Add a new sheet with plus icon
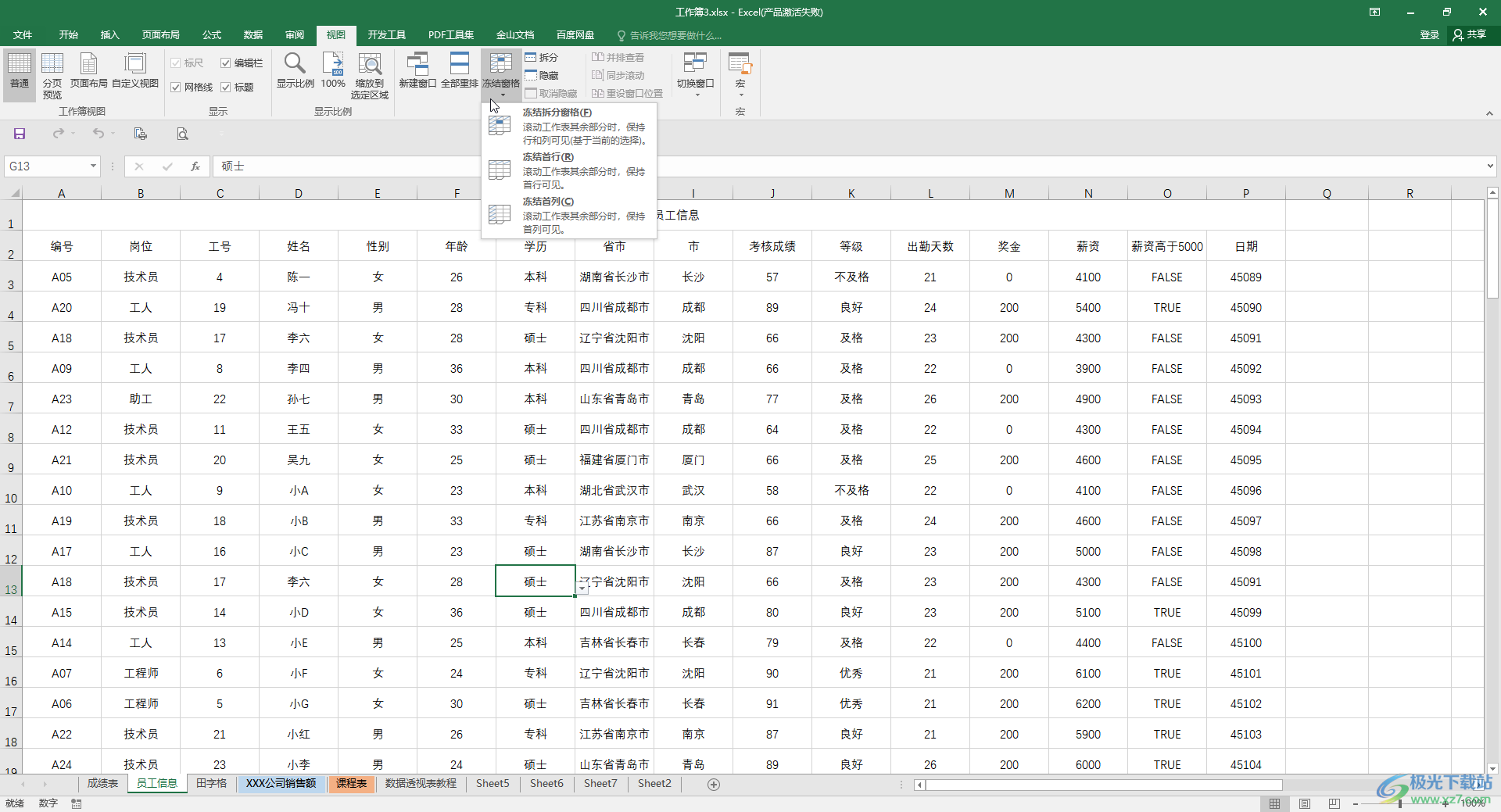The image size is (1501, 812). click(714, 784)
